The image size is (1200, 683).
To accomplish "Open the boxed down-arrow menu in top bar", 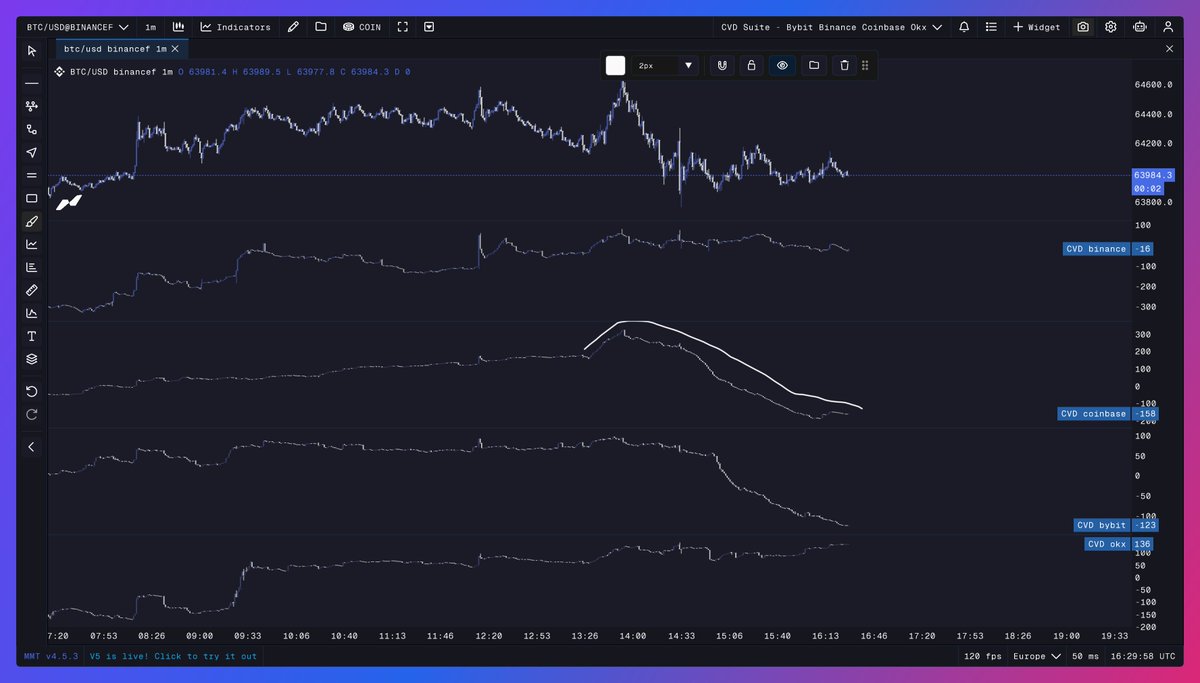I will click(429, 27).
